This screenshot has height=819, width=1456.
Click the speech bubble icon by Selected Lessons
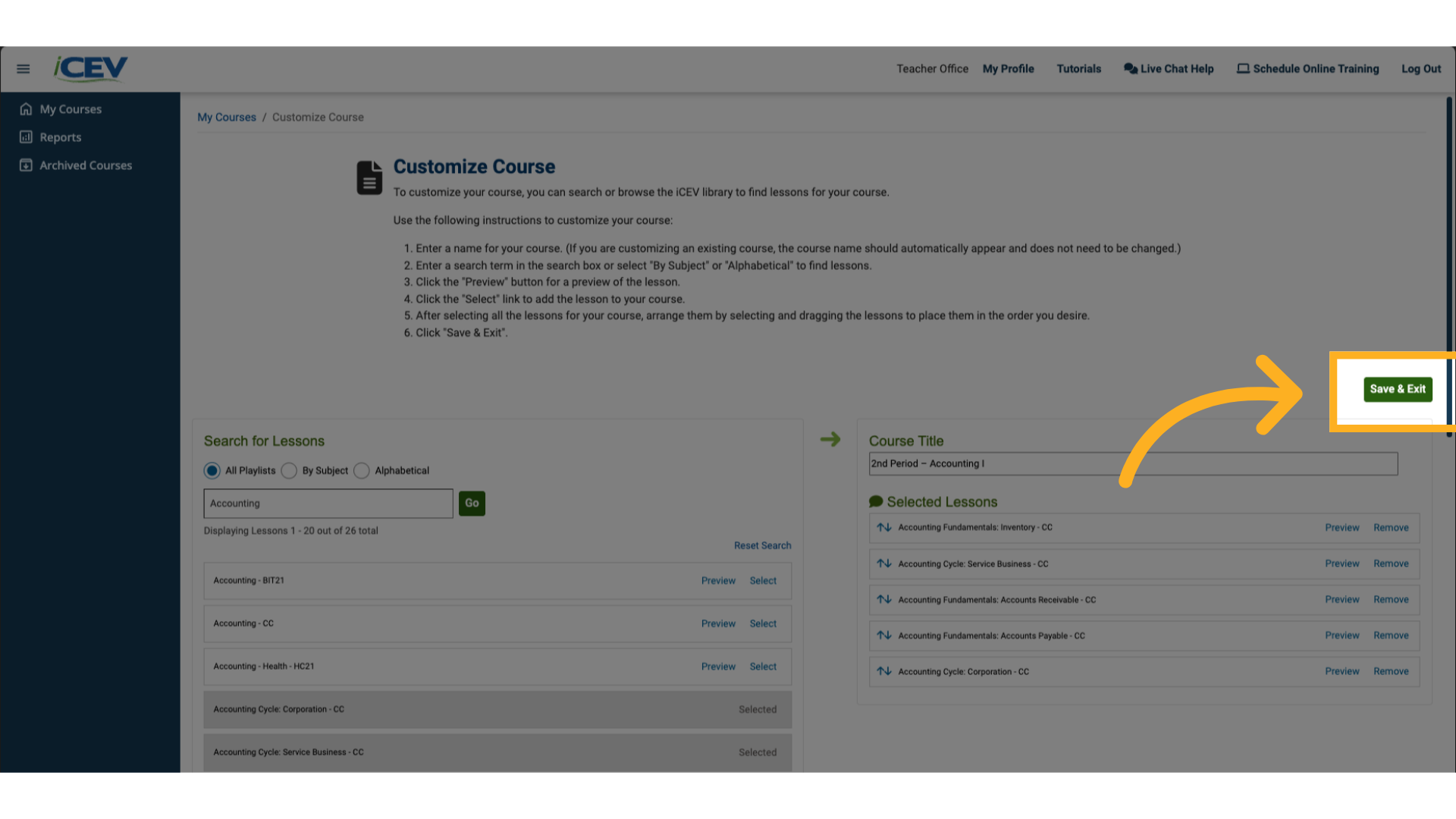pyautogui.click(x=877, y=500)
